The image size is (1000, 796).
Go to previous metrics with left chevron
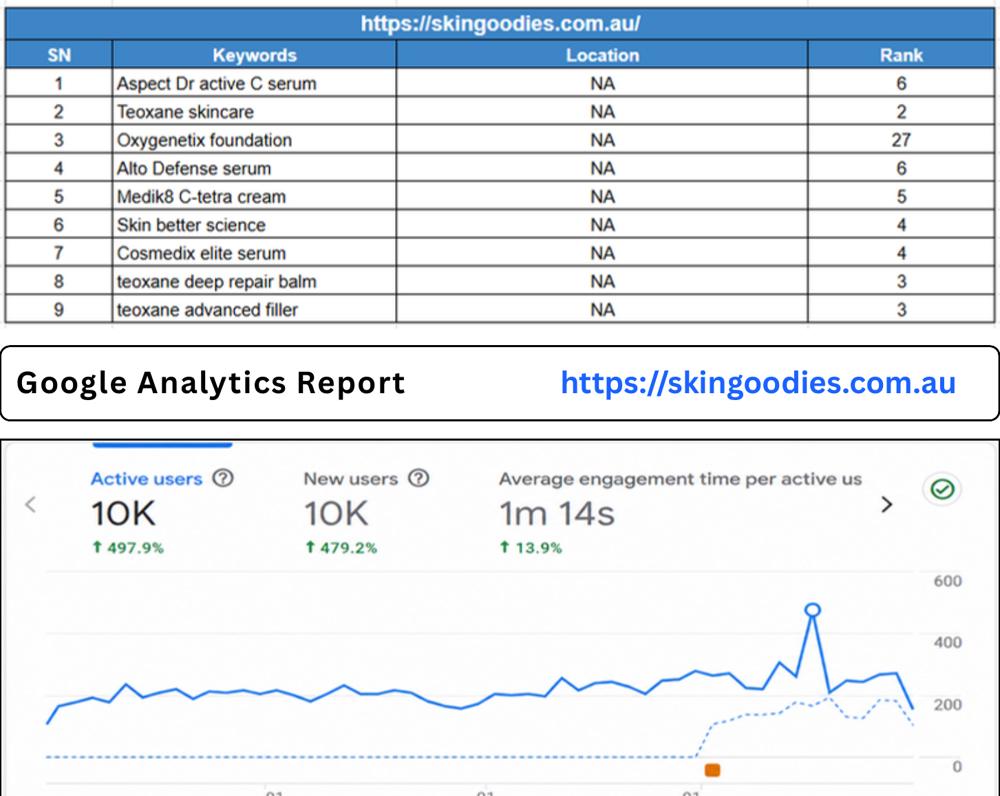pos(30,505)
